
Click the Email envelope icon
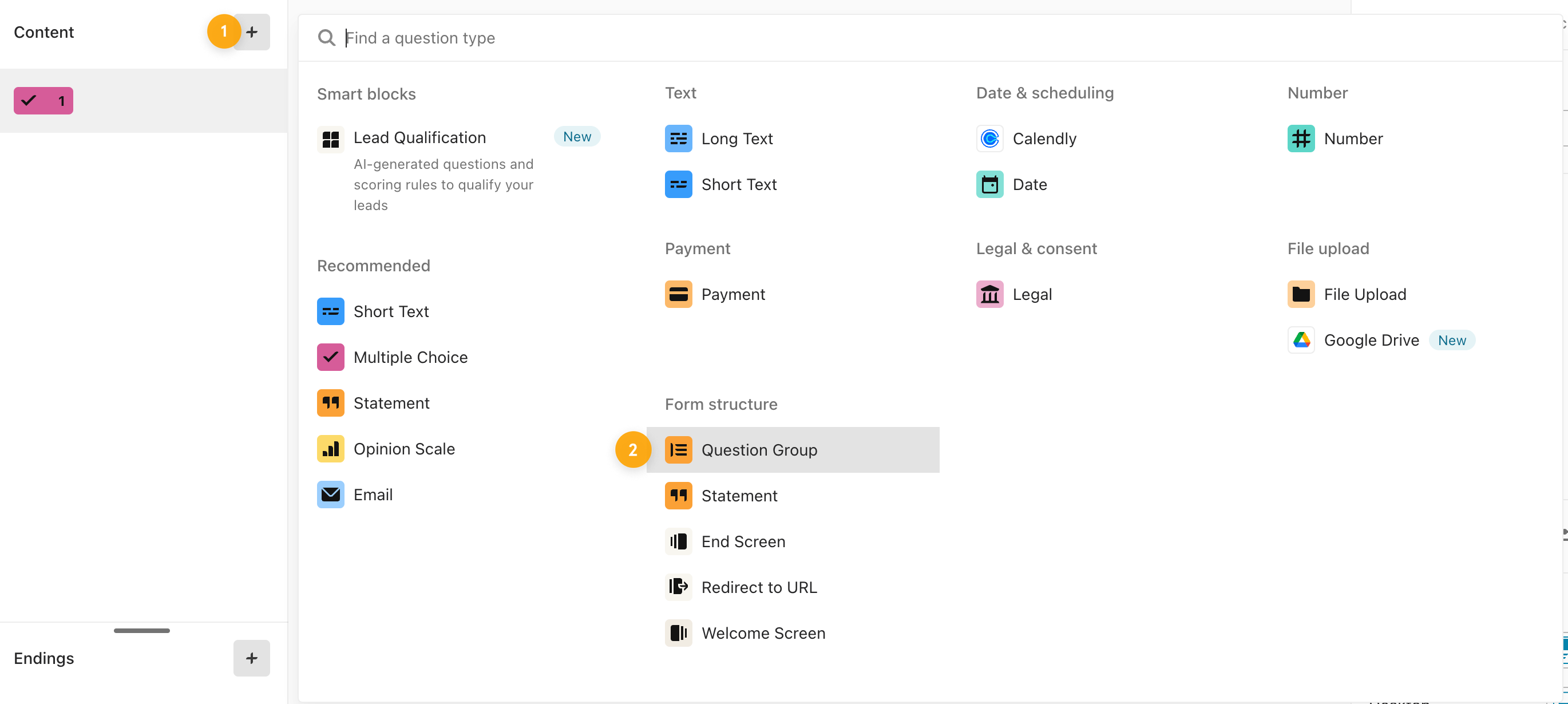331,495
